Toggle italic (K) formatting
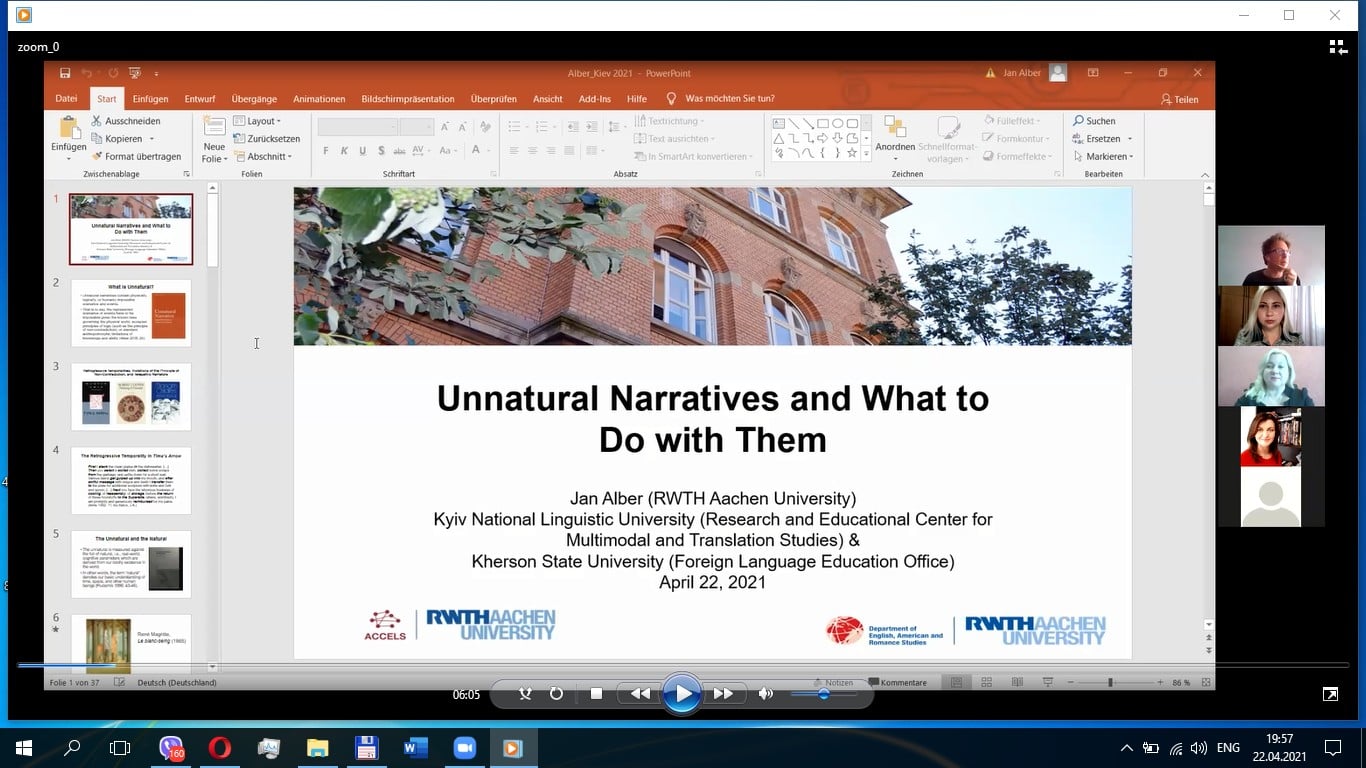The image size is (1366, 768). [x=344, y=151]
